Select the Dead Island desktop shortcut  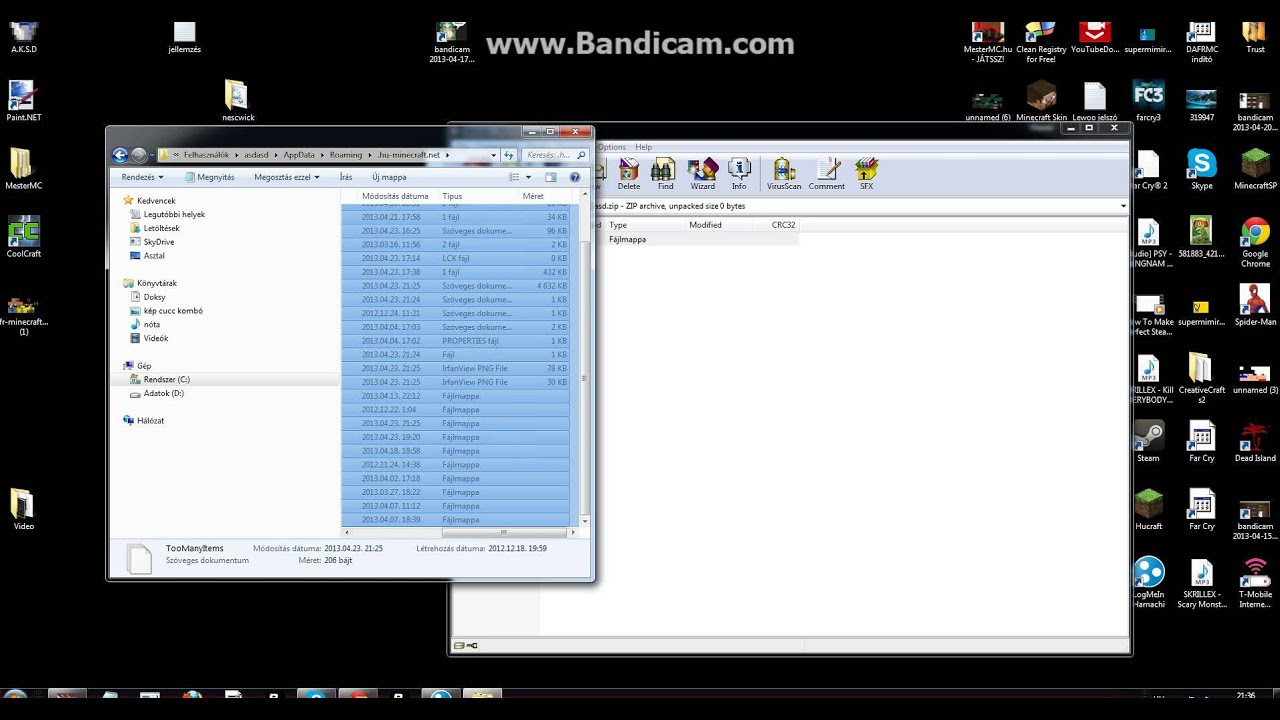coord(1255,441)
